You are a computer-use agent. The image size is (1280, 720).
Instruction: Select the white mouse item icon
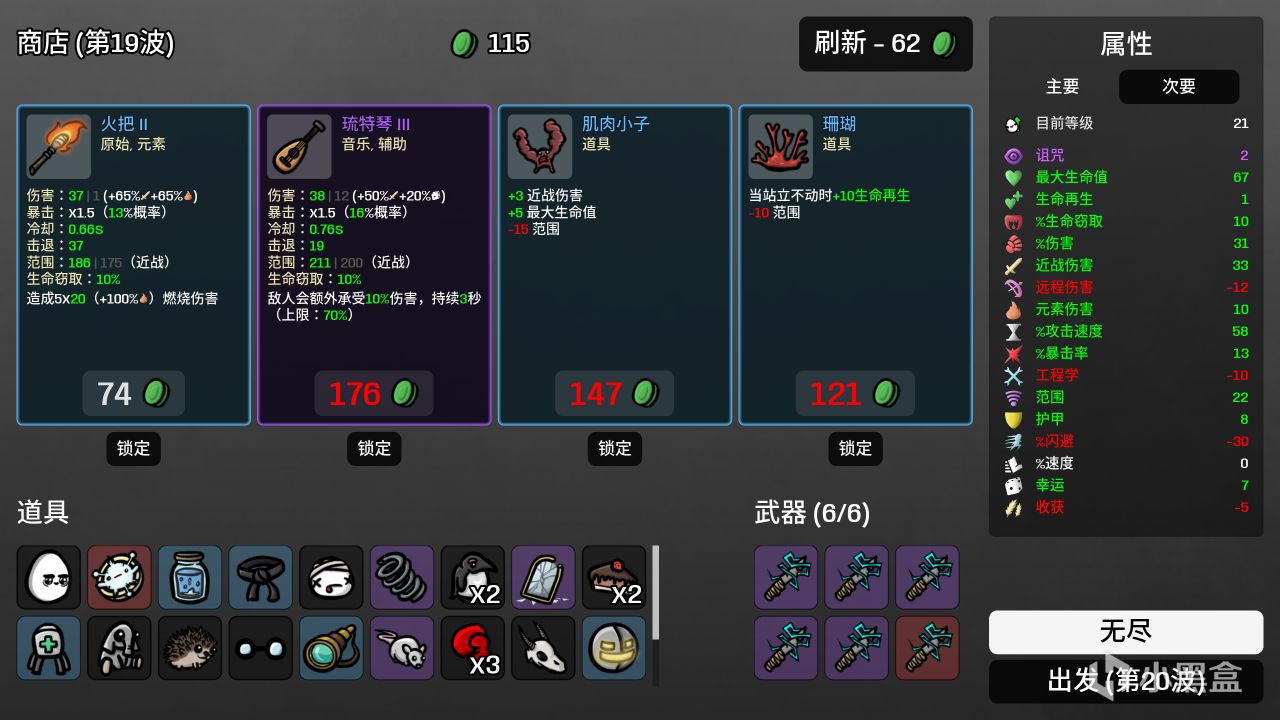[402, 648]
